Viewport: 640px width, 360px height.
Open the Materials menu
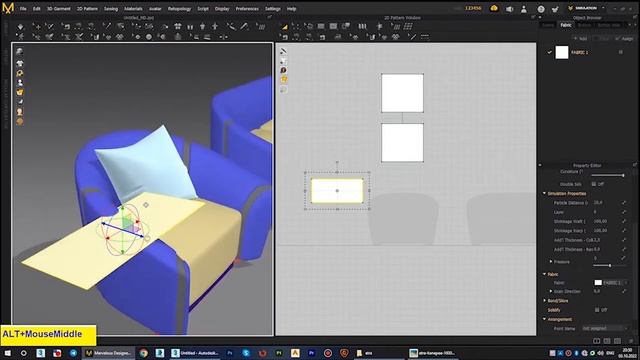coord(133,9)
